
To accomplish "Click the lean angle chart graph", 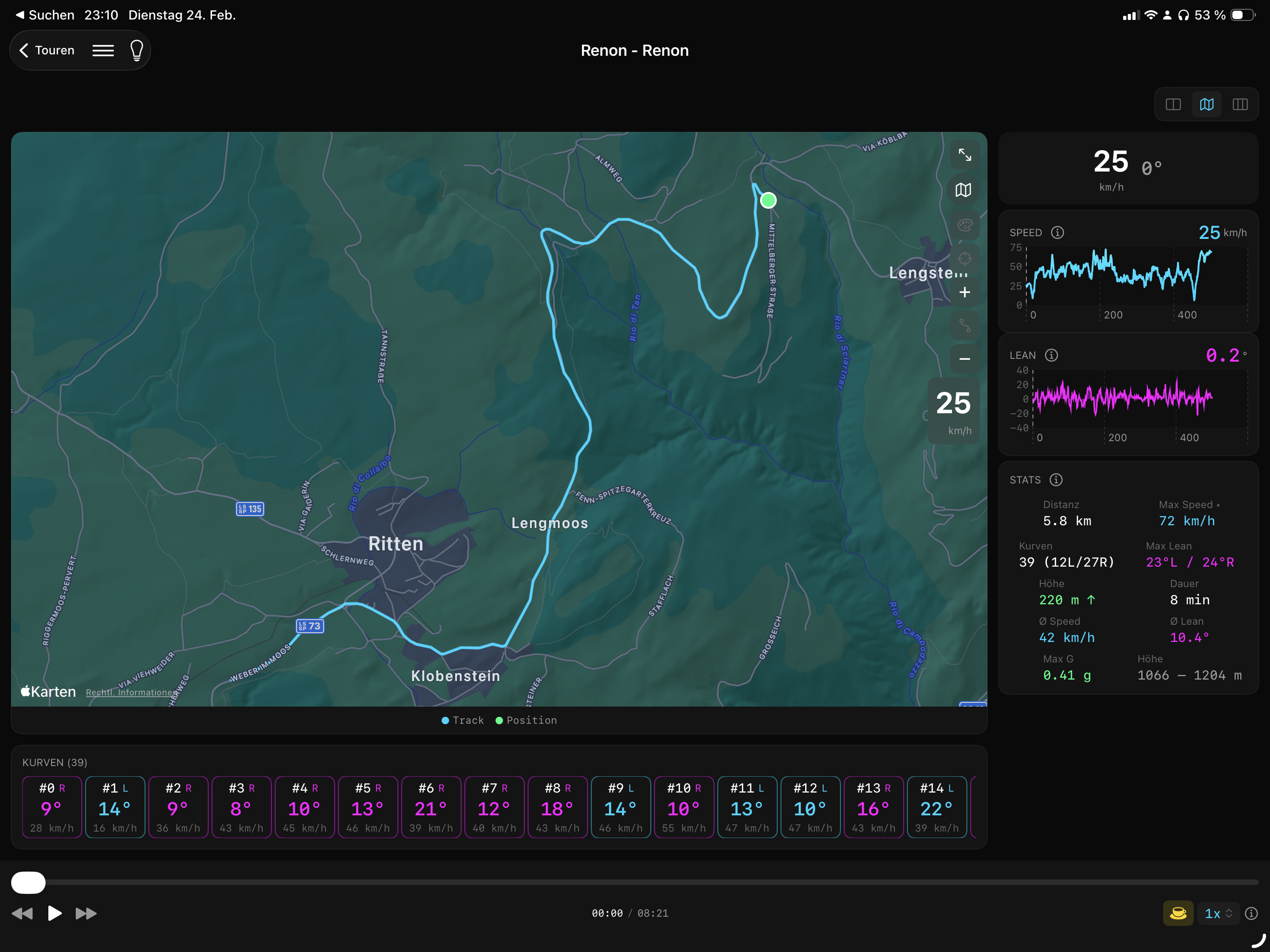I will [x=1140, y=398].
